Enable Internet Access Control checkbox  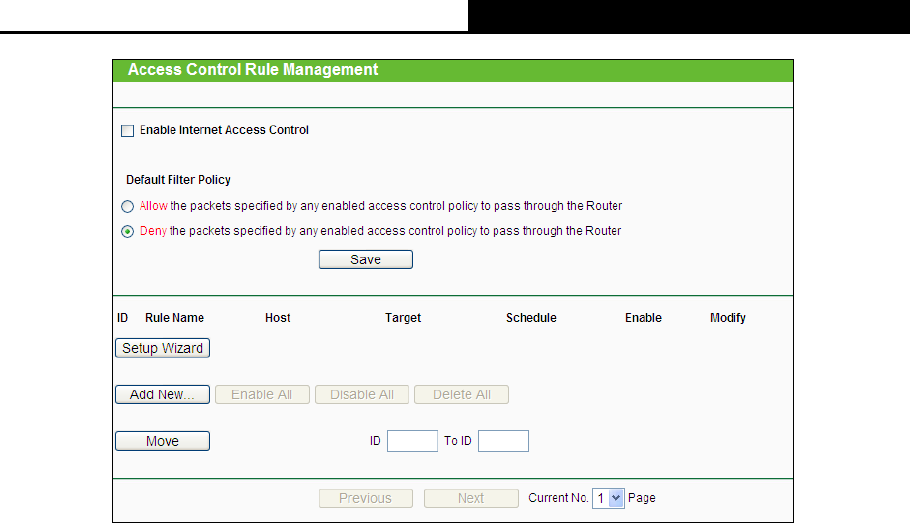(x=128, y=131)
